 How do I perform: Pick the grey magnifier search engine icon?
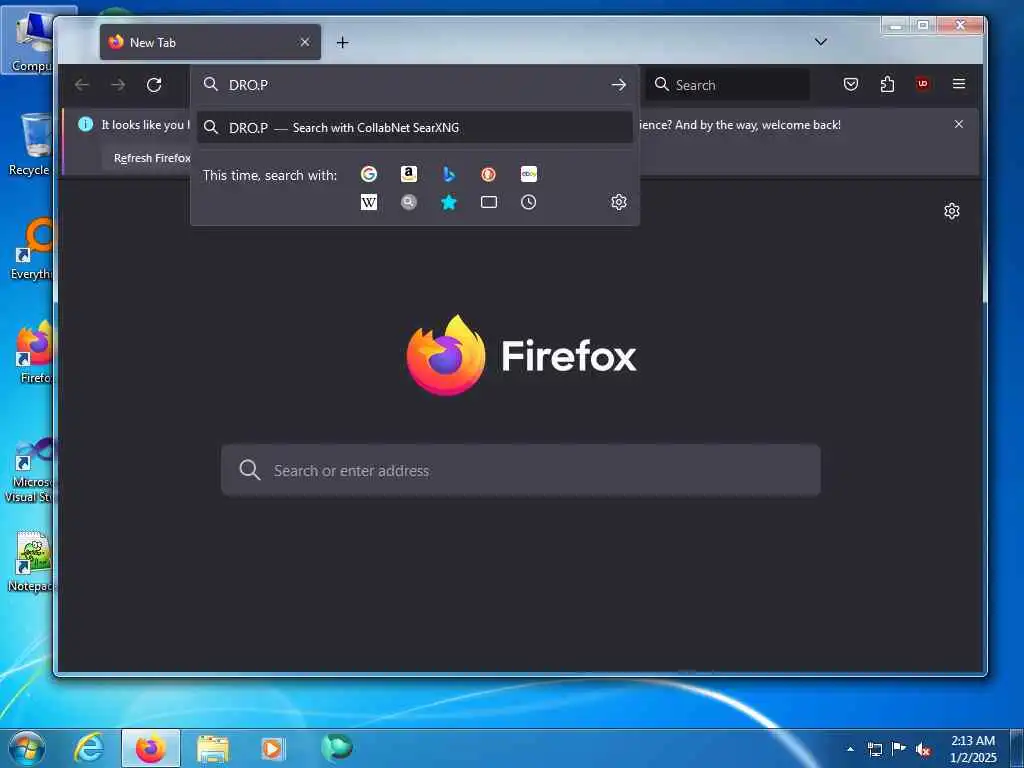point(409,202)
